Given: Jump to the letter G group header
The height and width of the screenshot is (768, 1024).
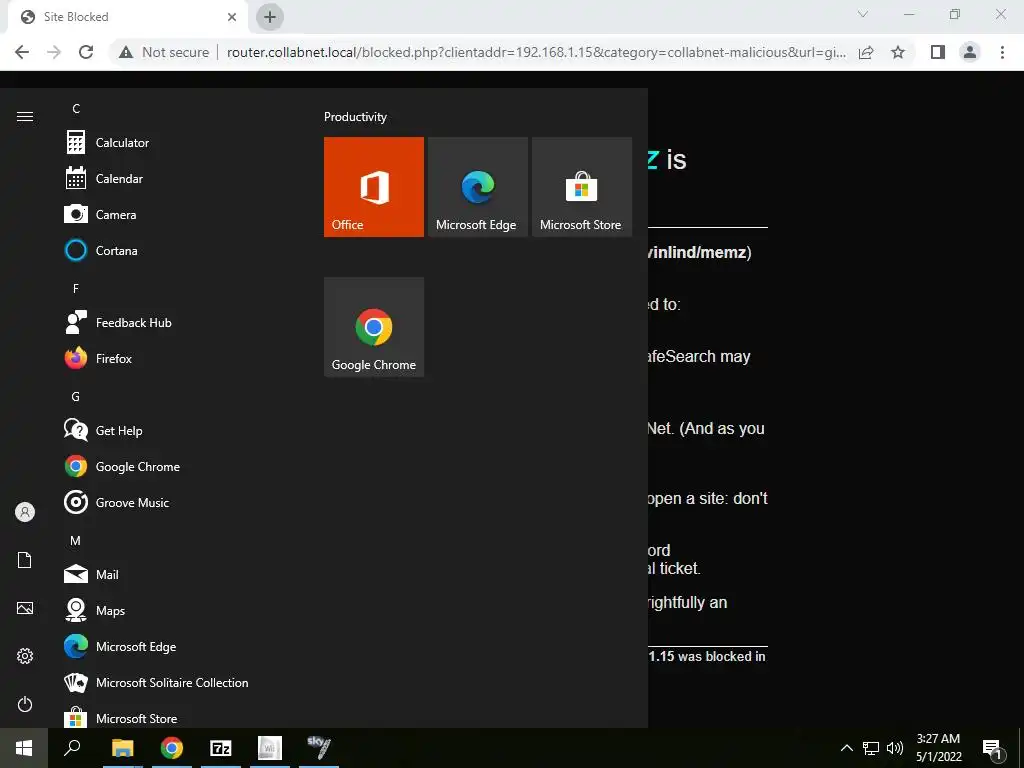Looking at the screenshot, I should [76, 396].
